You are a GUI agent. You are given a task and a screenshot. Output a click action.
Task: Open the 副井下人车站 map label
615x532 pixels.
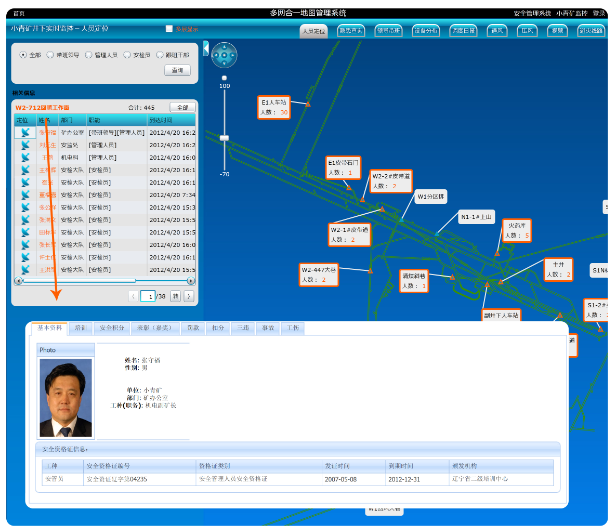pyautogui.click(x=501, y=315)
